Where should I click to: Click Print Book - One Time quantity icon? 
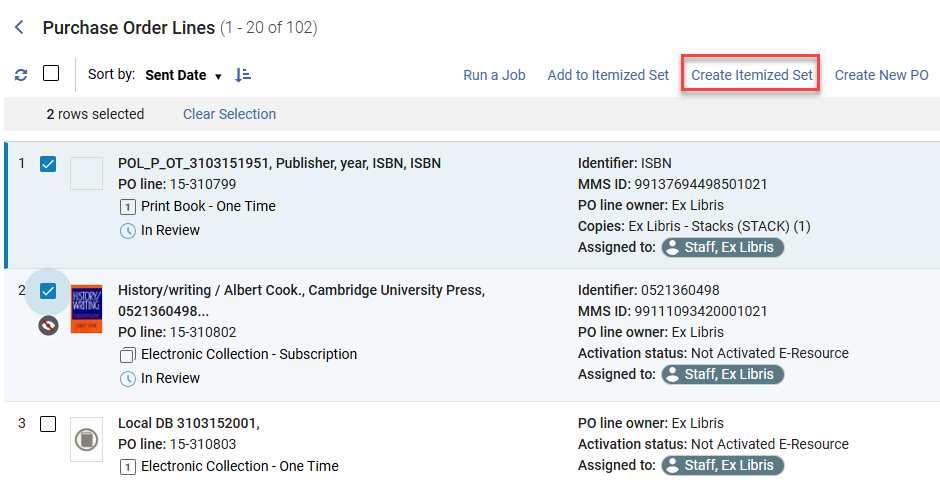pyautogui.click(x=127, y=207)
